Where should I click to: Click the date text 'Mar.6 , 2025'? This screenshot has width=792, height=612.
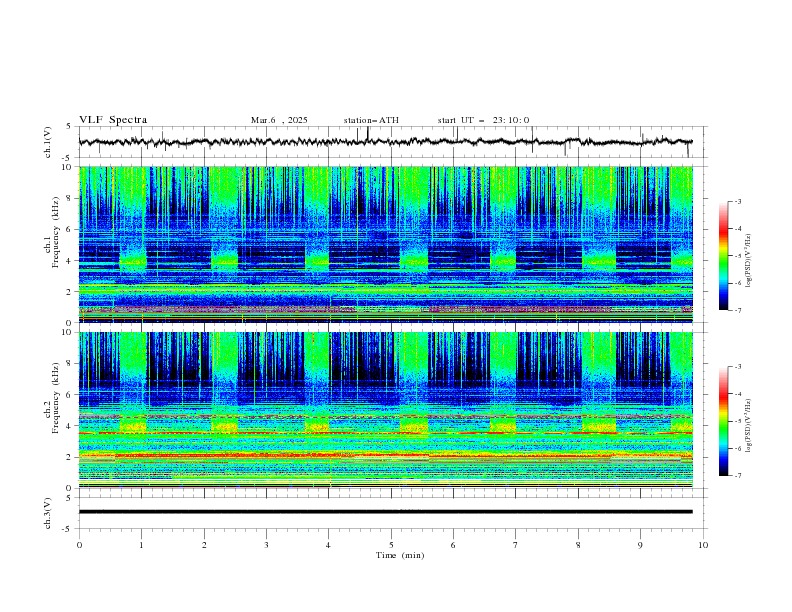279,120
